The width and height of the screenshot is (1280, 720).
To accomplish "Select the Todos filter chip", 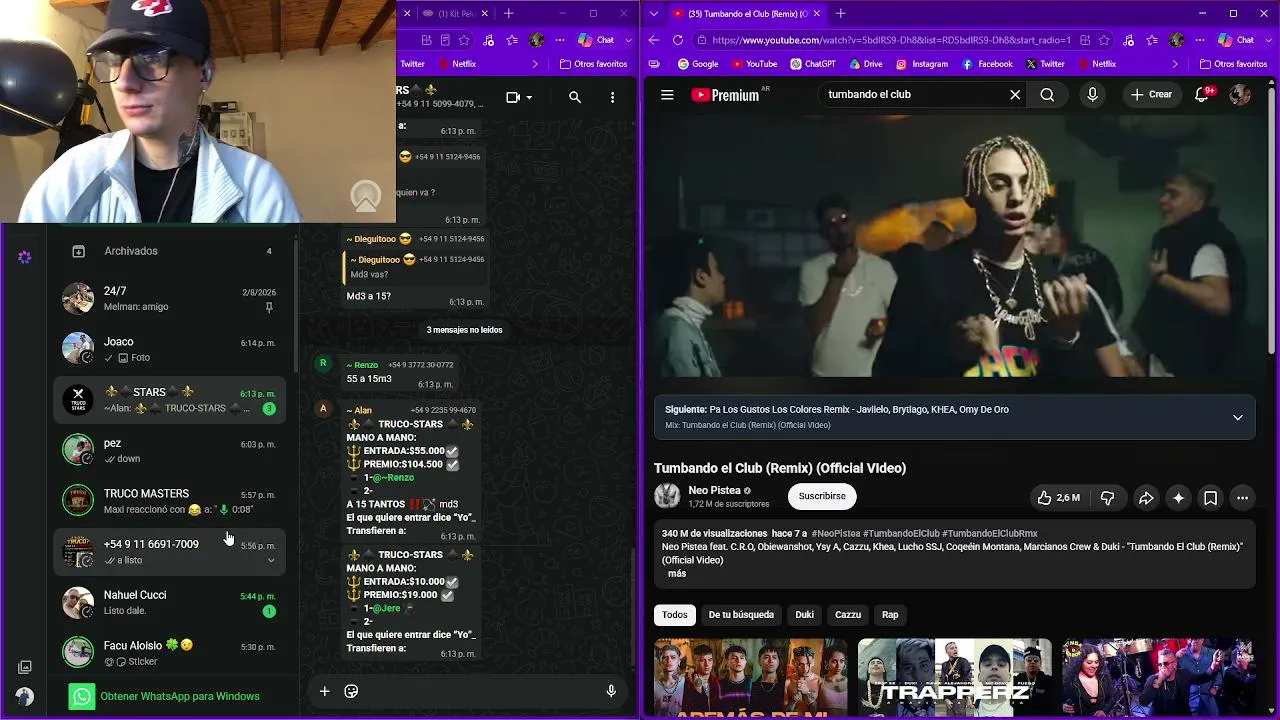I will (x=675, y=615).
